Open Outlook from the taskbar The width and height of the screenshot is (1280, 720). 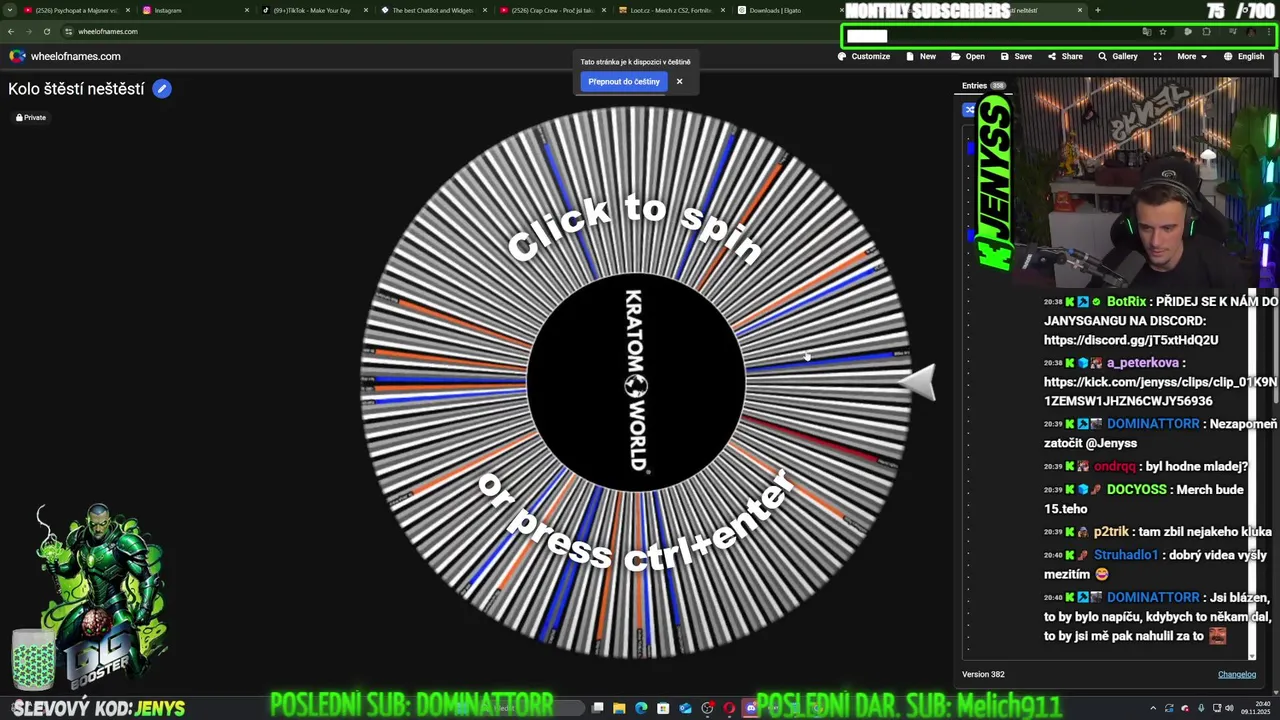click(685, 708)
